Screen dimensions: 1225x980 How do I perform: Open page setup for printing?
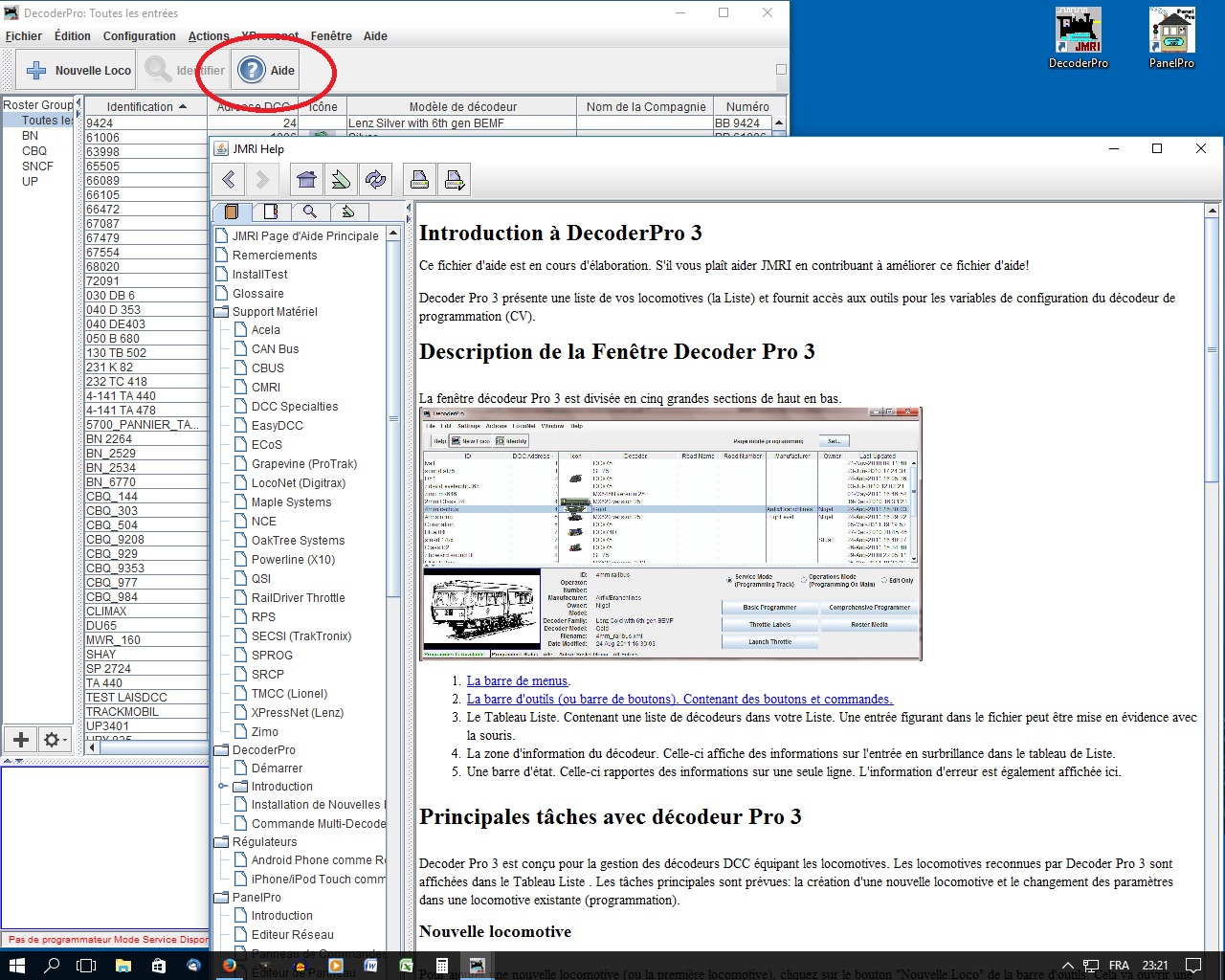pyautogui.click(x=454, y=179)
